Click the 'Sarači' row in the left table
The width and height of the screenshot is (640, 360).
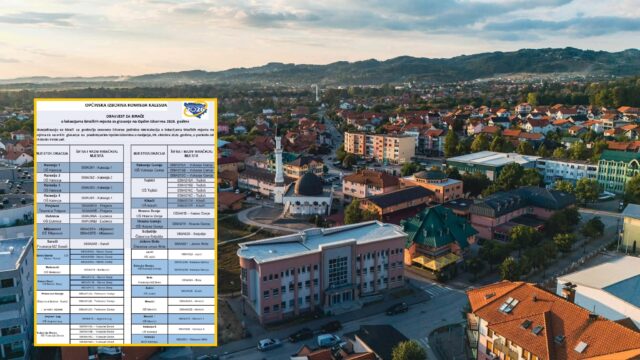point(80,244)
